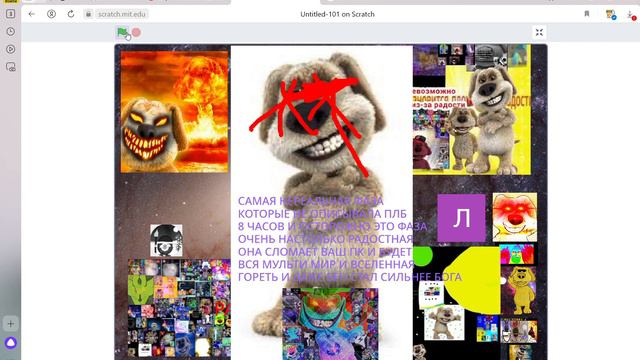The width and height of the screenshot is (640, 360).
Task: Open the downloads icon with red badge
Action: coord(631,15)
